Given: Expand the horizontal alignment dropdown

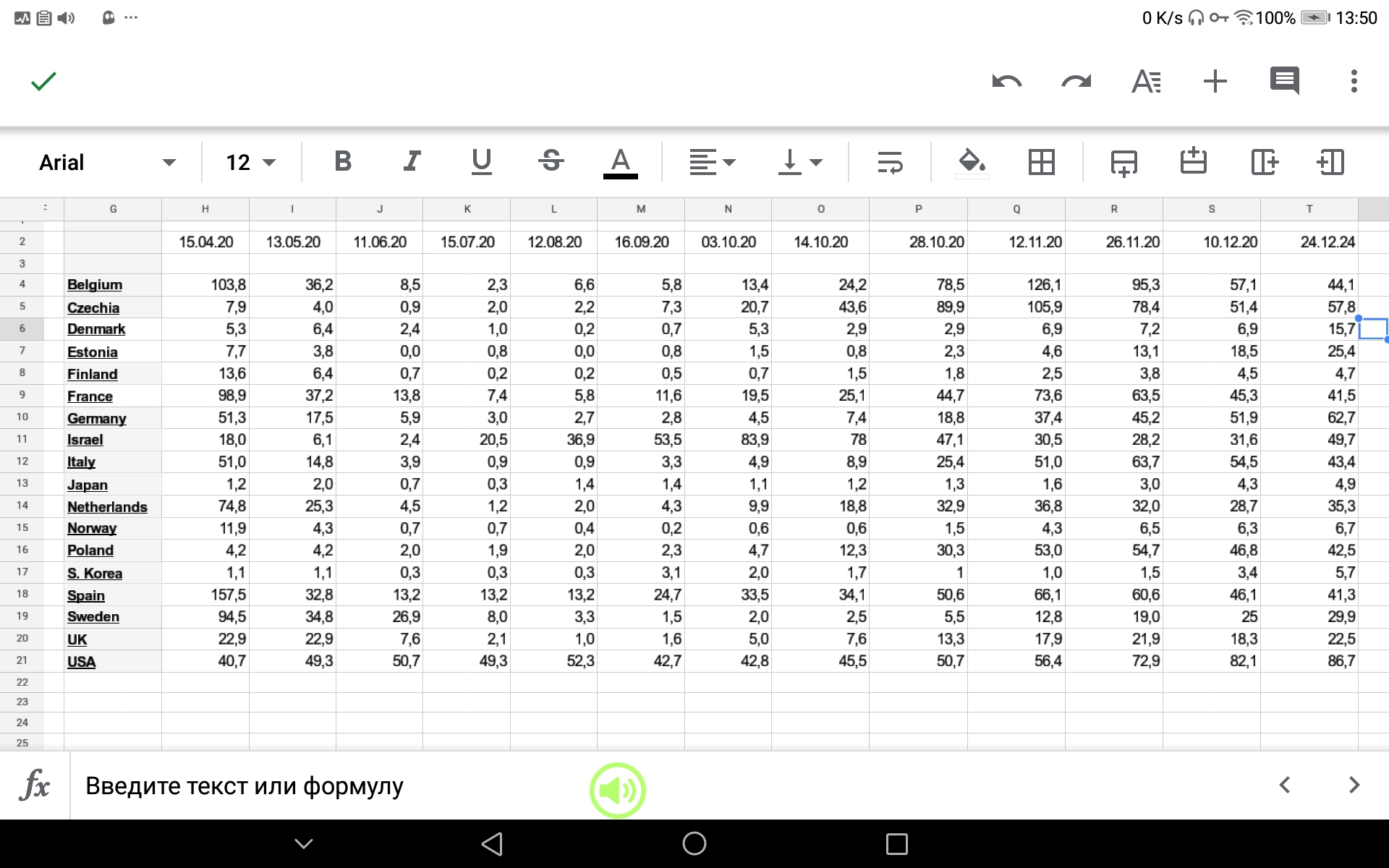Looking at the screenshot, I should tap(712, 162).
